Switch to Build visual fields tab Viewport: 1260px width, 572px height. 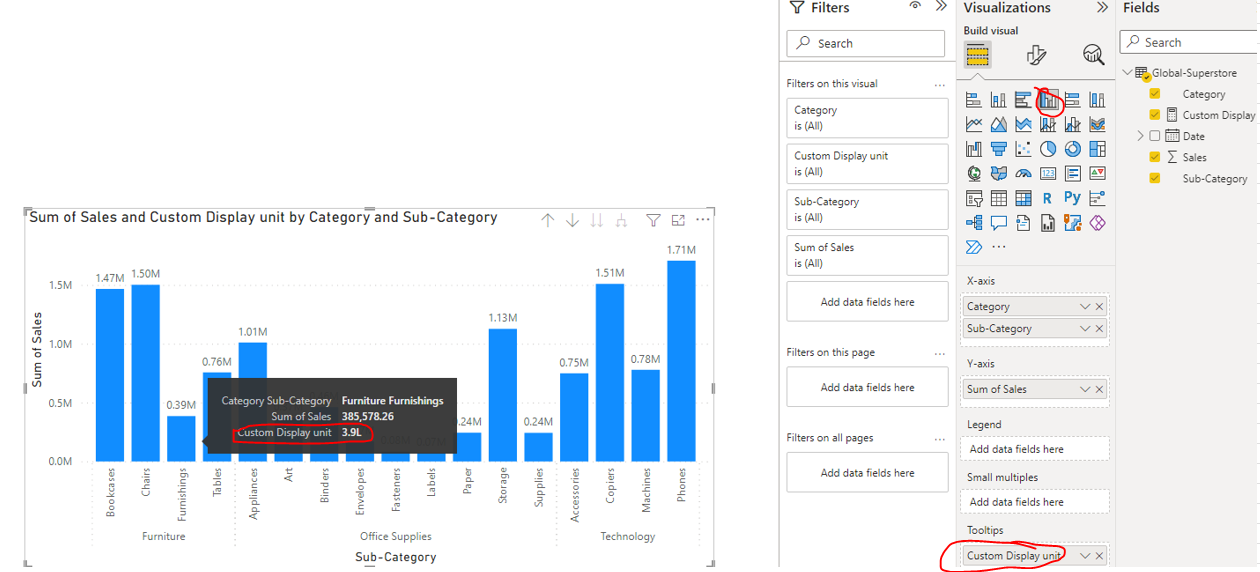click(977, 54)
